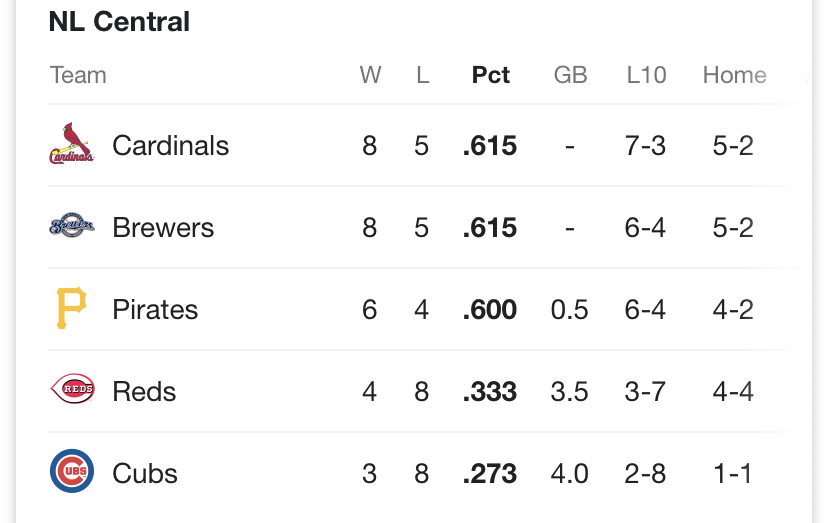Screen dimensions: 828x523
Task: Click the Pirates P logo
Action: [71, 308]
